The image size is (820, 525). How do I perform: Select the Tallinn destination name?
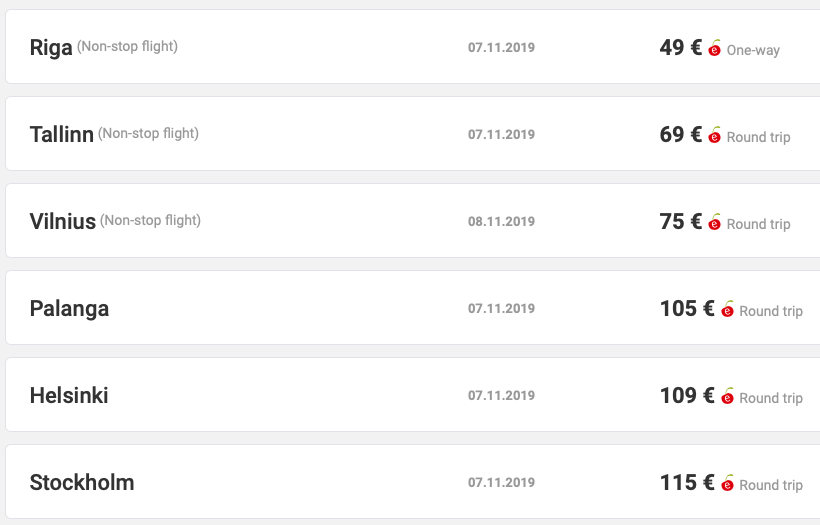tap(62, 134)
